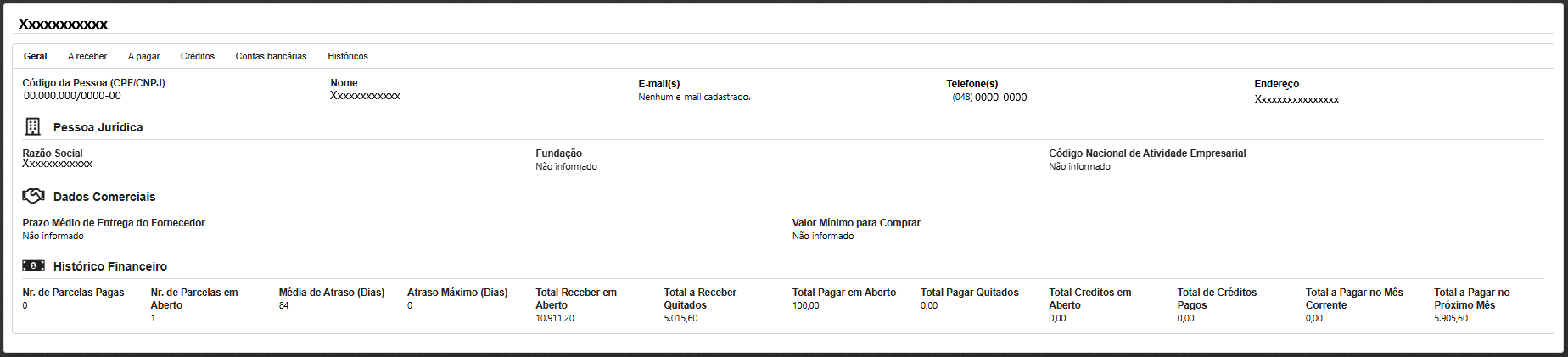The image size is (1568, 357).
Task: Click the Total Pagar em Aberto value 100,00
Action: 805,305
